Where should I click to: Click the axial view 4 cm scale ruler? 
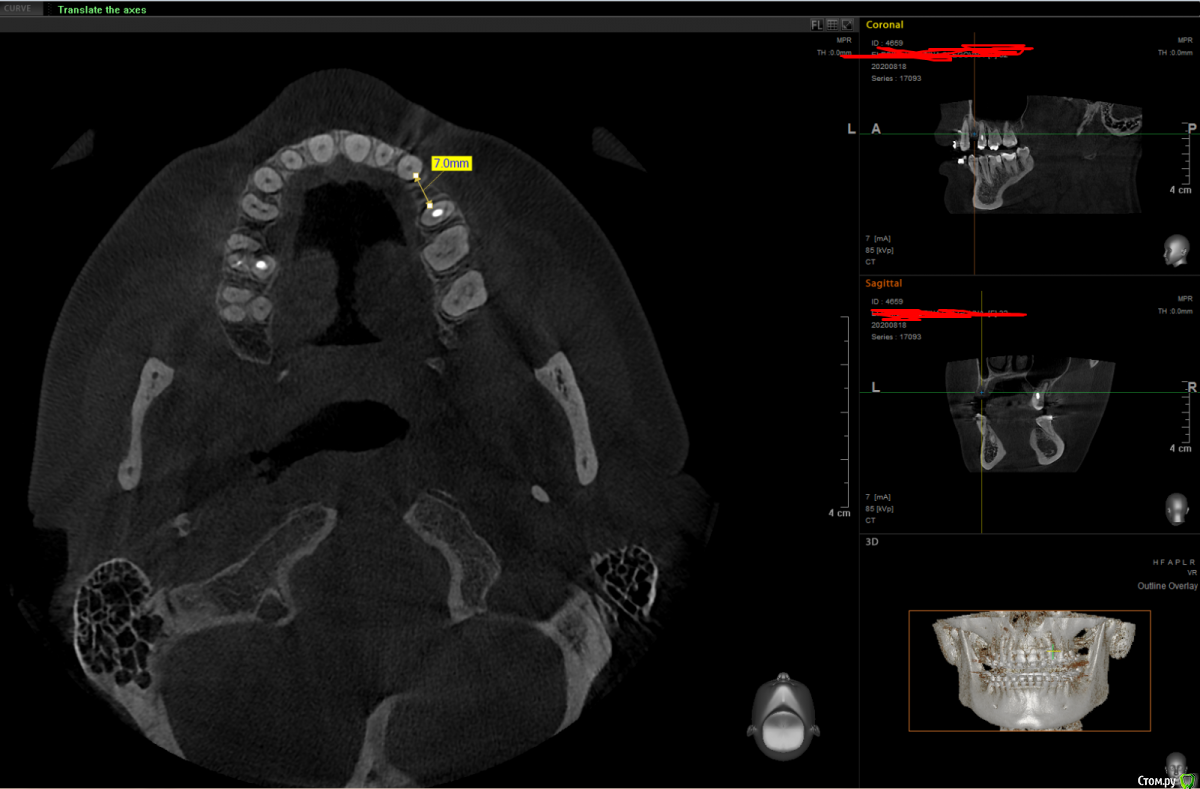click(846, 415)
